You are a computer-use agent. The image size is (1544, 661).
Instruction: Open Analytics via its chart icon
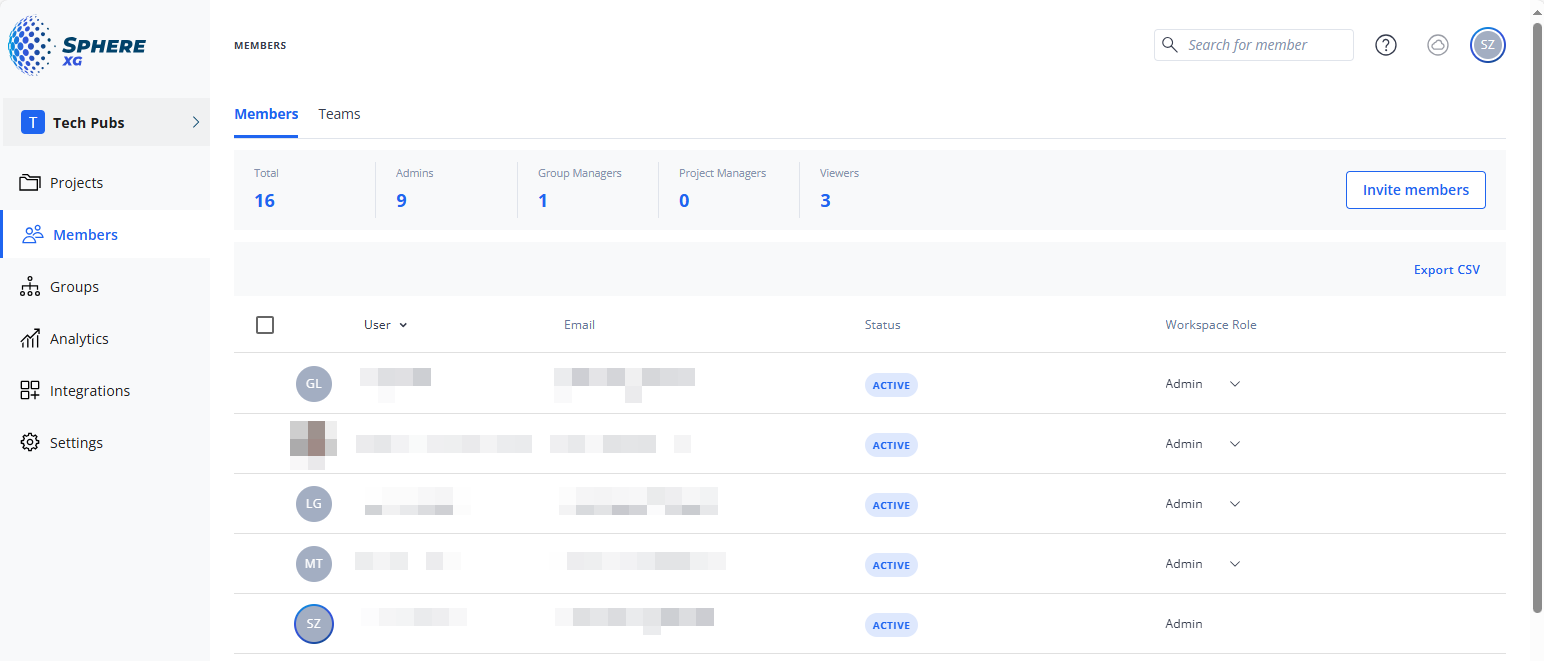tap(30, 339)
